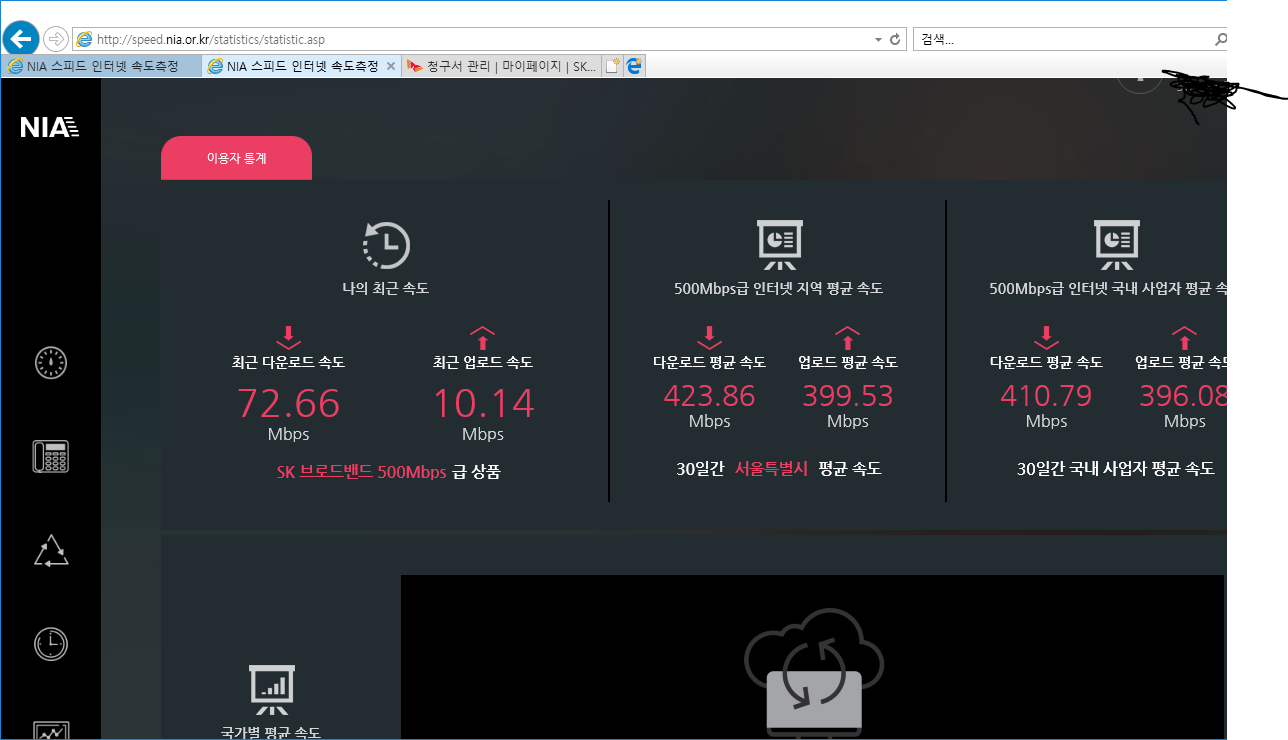Click the regional average presentation chart icon
Screen dimensions: 1288x740
[x=779, y=245]
